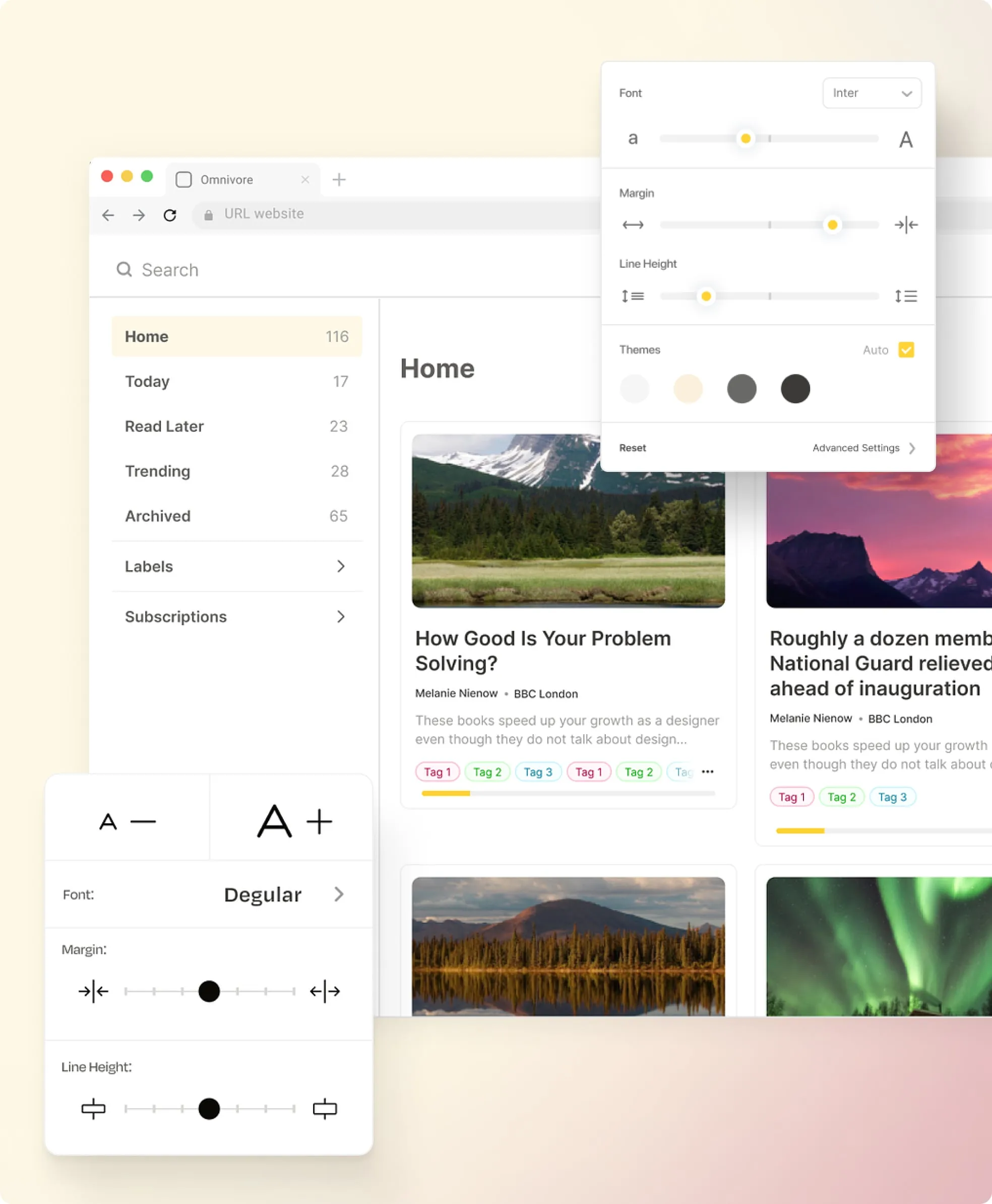Image resolution: width=992 pixels, height=1204 pixels.
Task: Click the black Margin slider knob in bottom panel
Action: (x=209, y=991)
